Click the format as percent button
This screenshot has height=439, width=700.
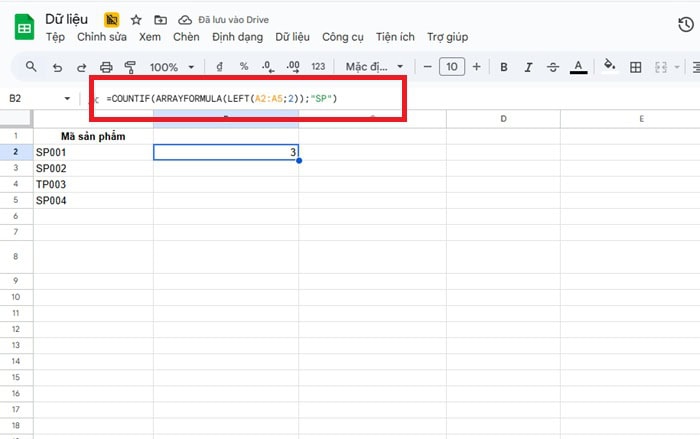click(x=243, y=67)
